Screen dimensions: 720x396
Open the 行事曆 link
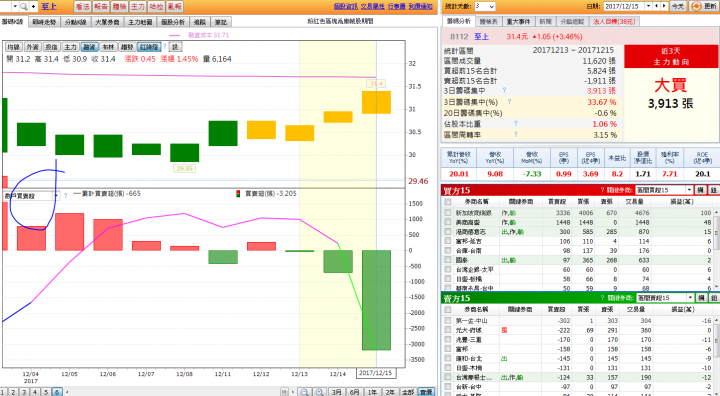(x=397, y=6)
